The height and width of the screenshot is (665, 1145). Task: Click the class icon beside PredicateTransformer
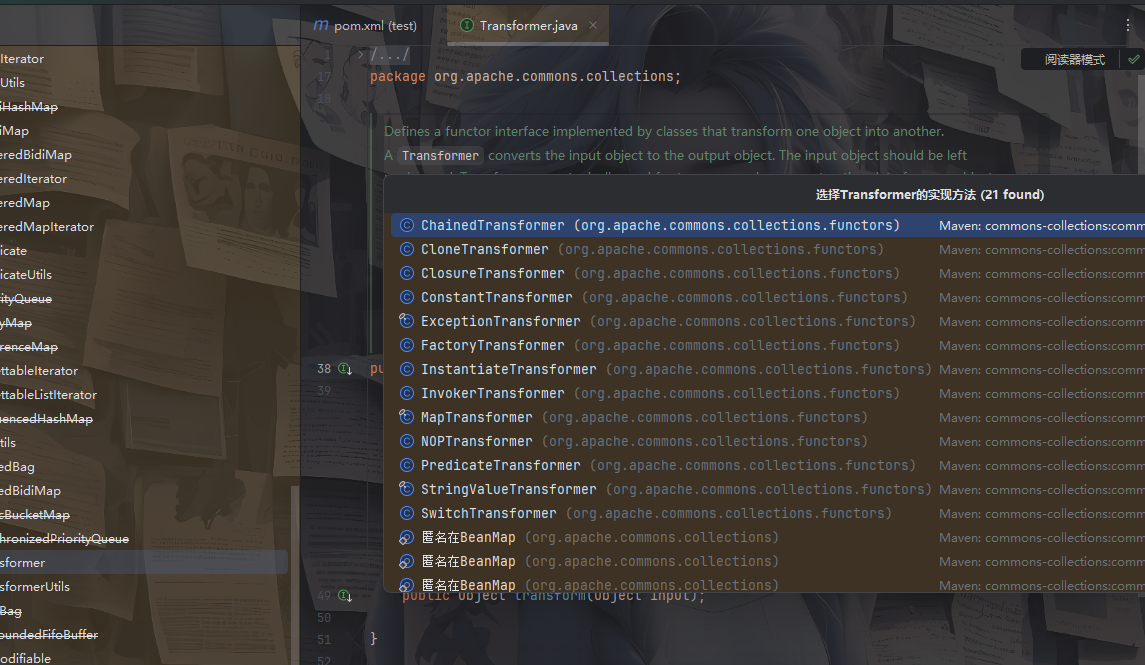tap(407, 466)
